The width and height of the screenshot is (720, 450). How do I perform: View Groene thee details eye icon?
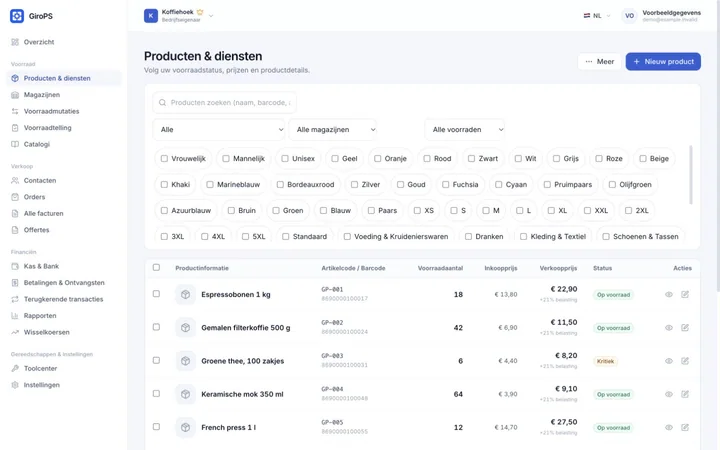tap(669, 361)
